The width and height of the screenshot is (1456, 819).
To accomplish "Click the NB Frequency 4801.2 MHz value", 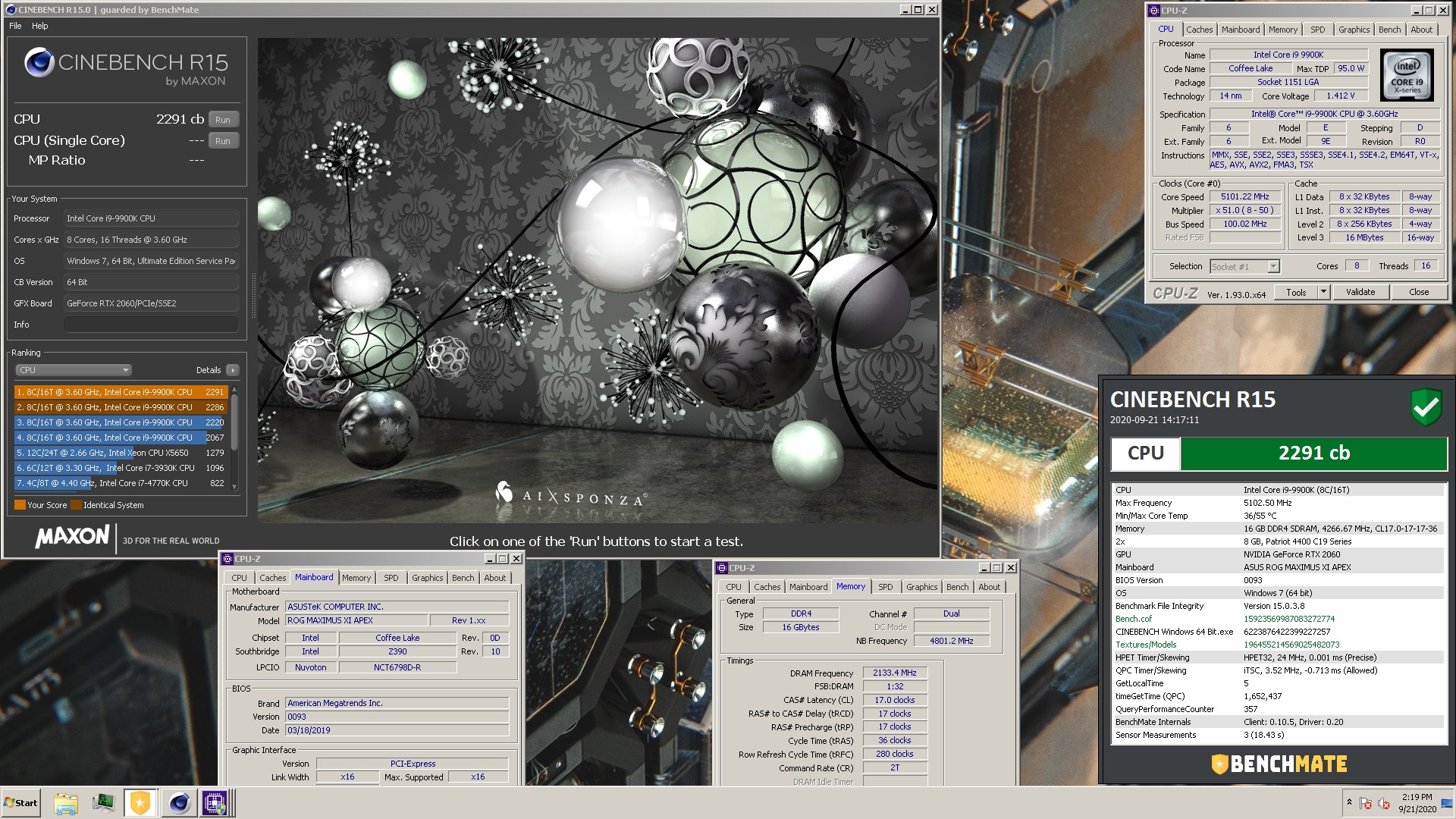I will pos(951,641).
